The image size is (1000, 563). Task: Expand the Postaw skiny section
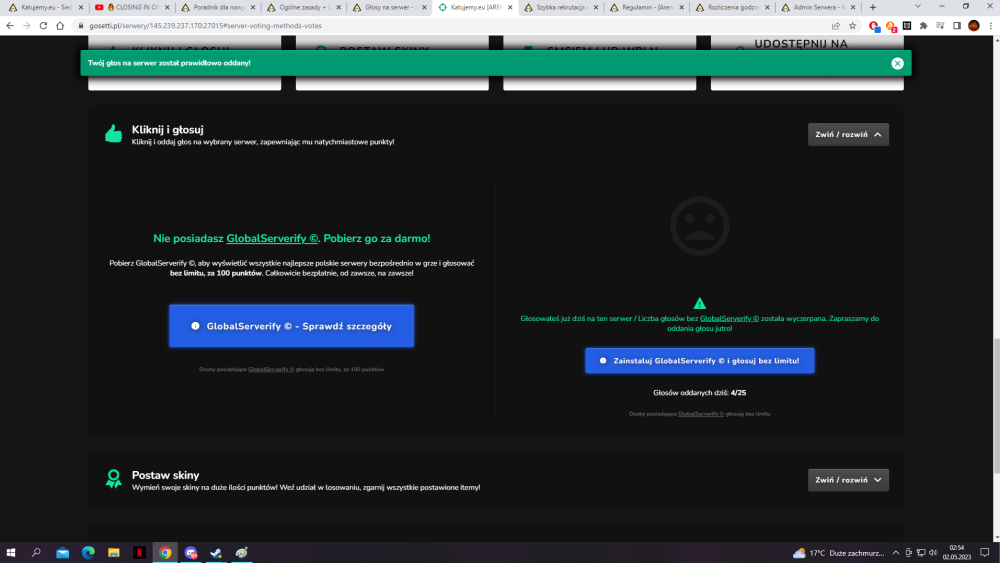coord(848,480)
